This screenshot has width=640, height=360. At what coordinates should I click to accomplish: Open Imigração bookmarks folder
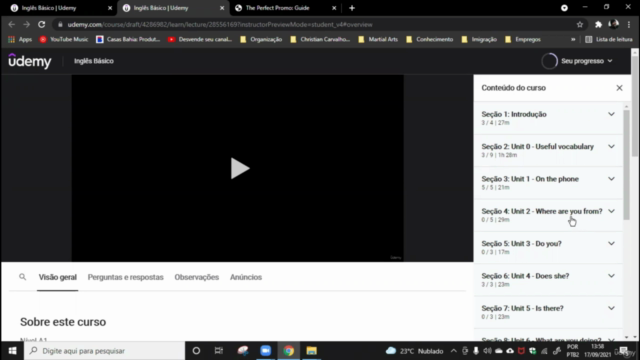(x=479, y=39)
